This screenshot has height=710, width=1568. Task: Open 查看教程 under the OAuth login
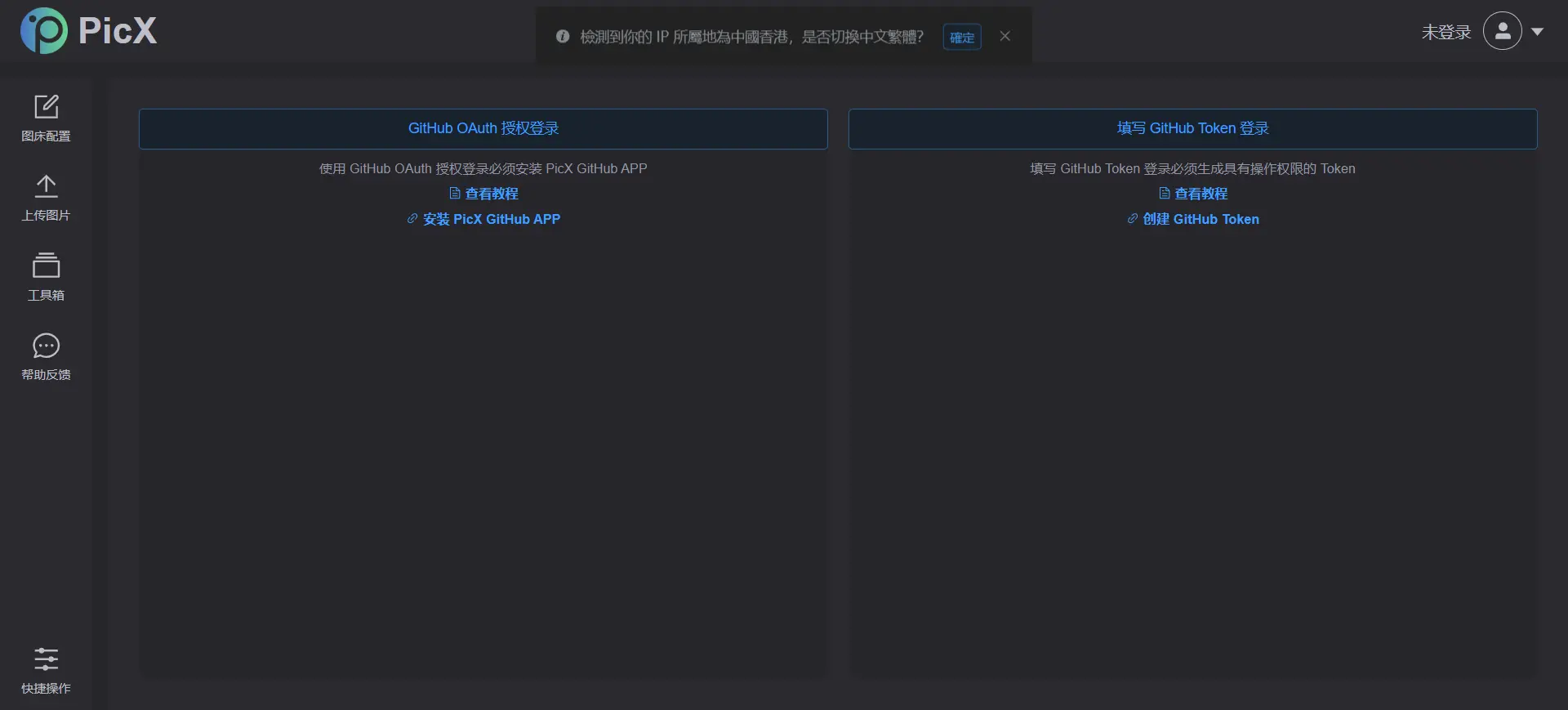[483, 194]
